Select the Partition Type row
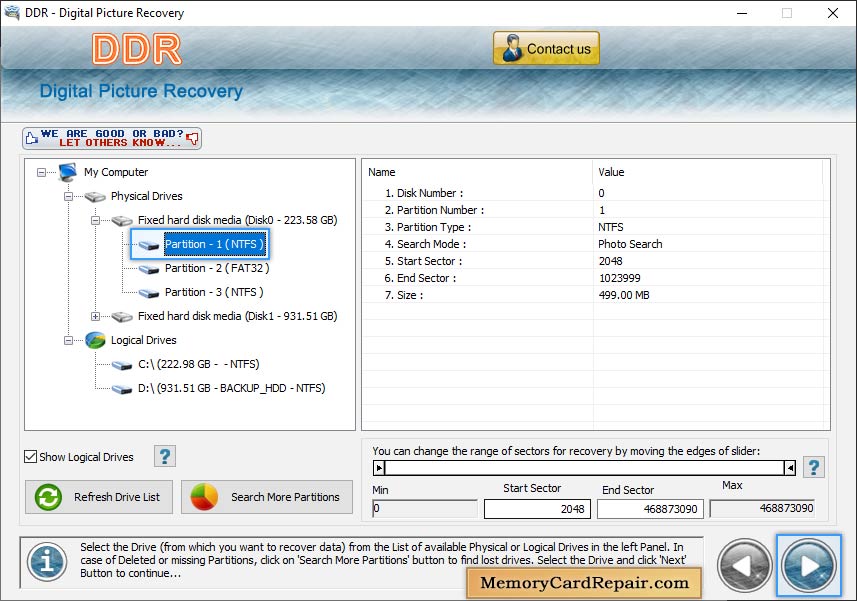The image size is (857, 601). (593, 227)
